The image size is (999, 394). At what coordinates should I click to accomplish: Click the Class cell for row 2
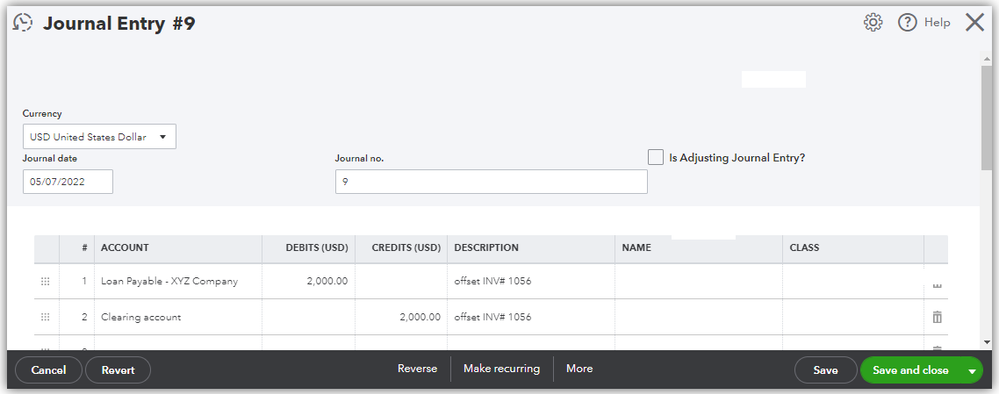853,317
